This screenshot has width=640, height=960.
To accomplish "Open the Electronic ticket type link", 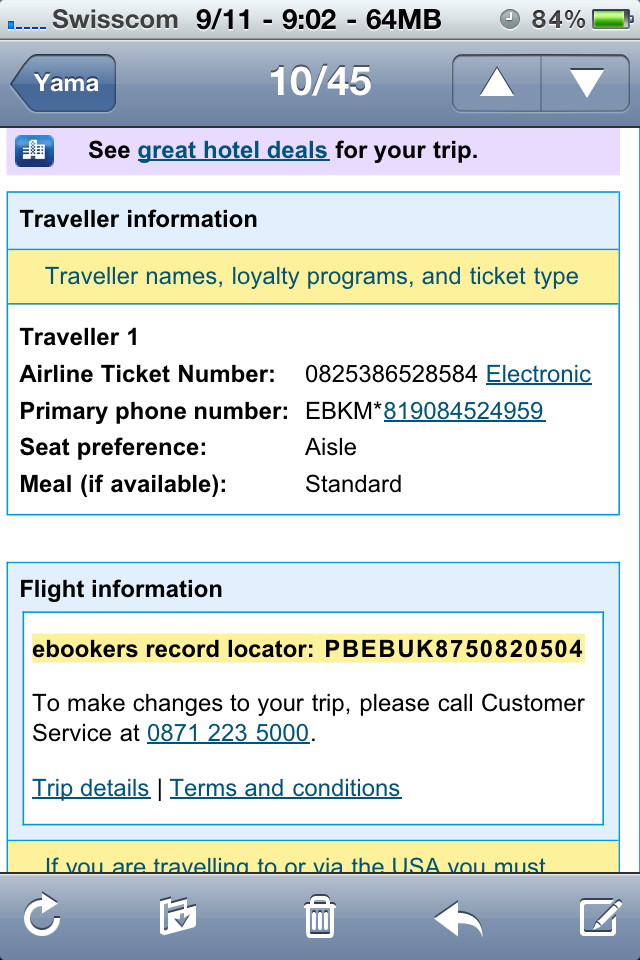I will click(x=538, y=374).
